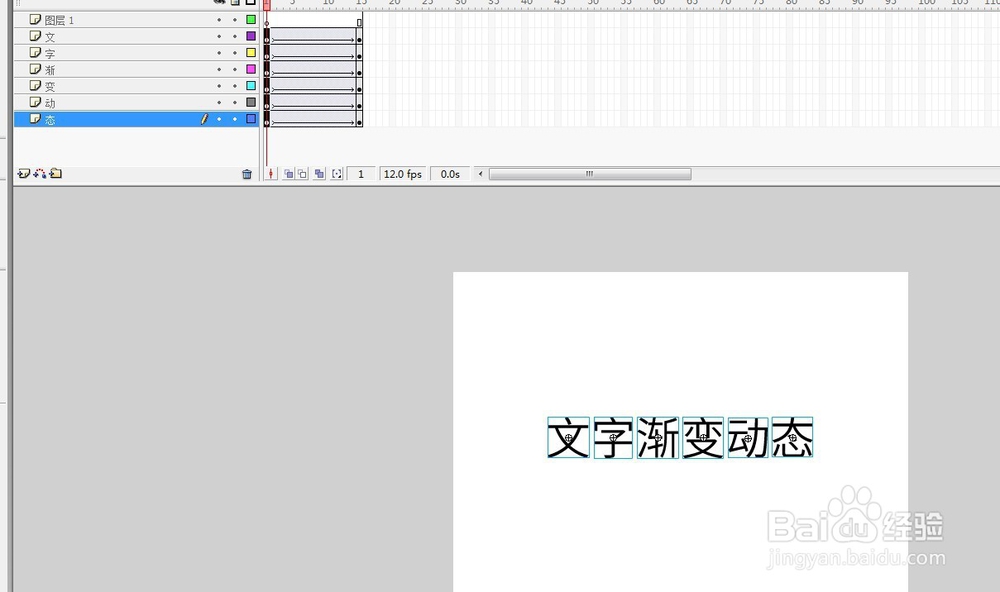Click the elapsed time 0.0s display
The image size is (1000, 592).
point(450,173)
